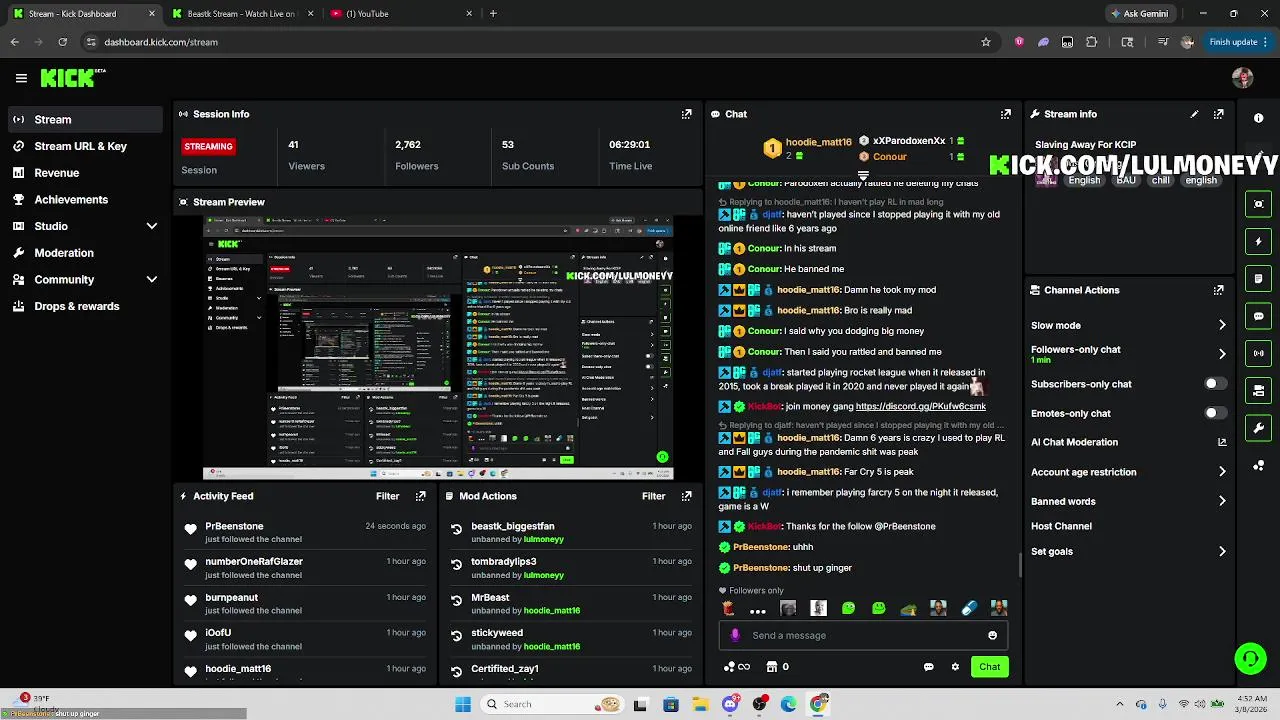Click the chat bubble icon in right toolbar
This screenshot has width=1280, height=720.
[x=1258, y=316]
